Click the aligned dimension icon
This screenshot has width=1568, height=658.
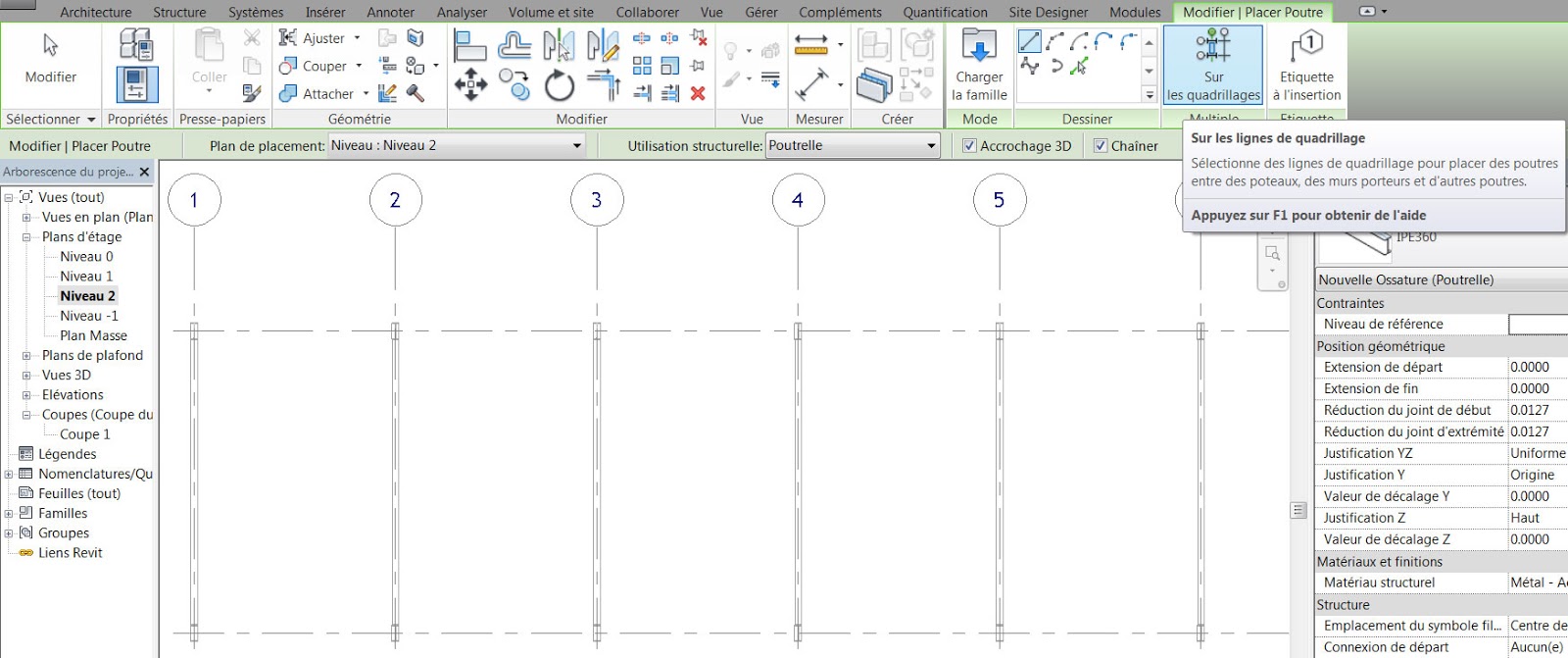812,84
